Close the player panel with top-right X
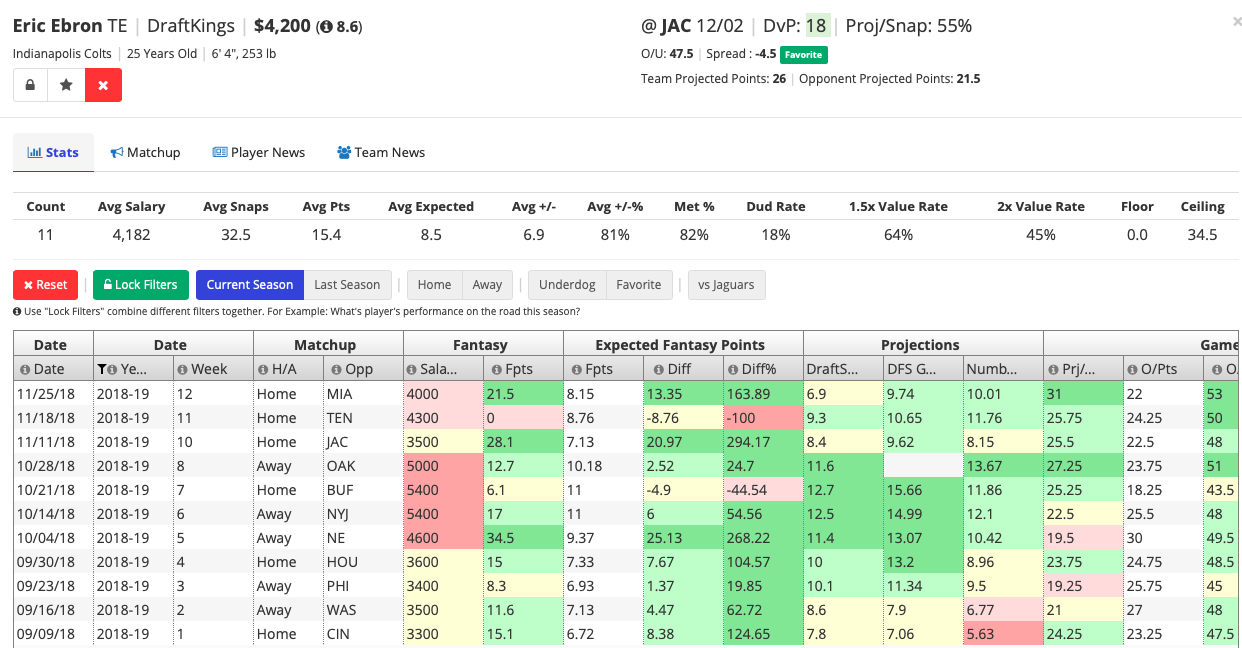 point(1236,20)
